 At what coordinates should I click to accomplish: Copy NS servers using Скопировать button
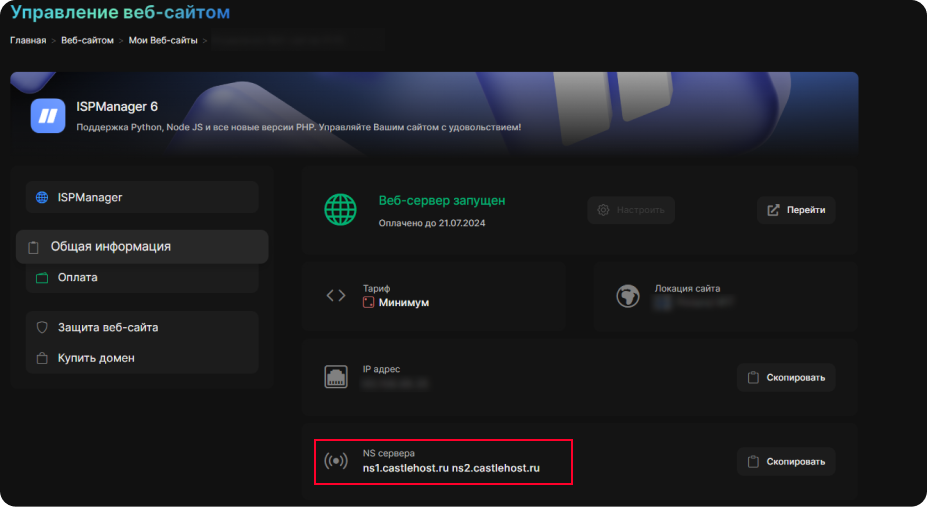pyautogui.click(x=786, y=461)
